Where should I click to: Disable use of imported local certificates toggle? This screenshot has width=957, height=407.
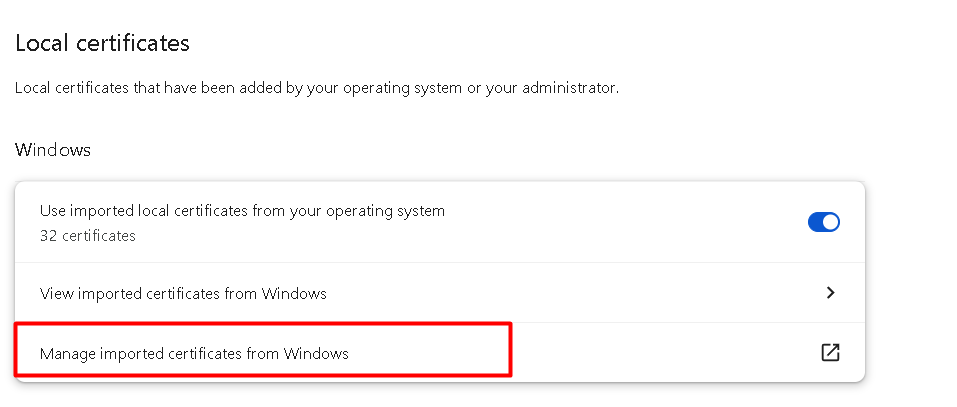(823, 222)
